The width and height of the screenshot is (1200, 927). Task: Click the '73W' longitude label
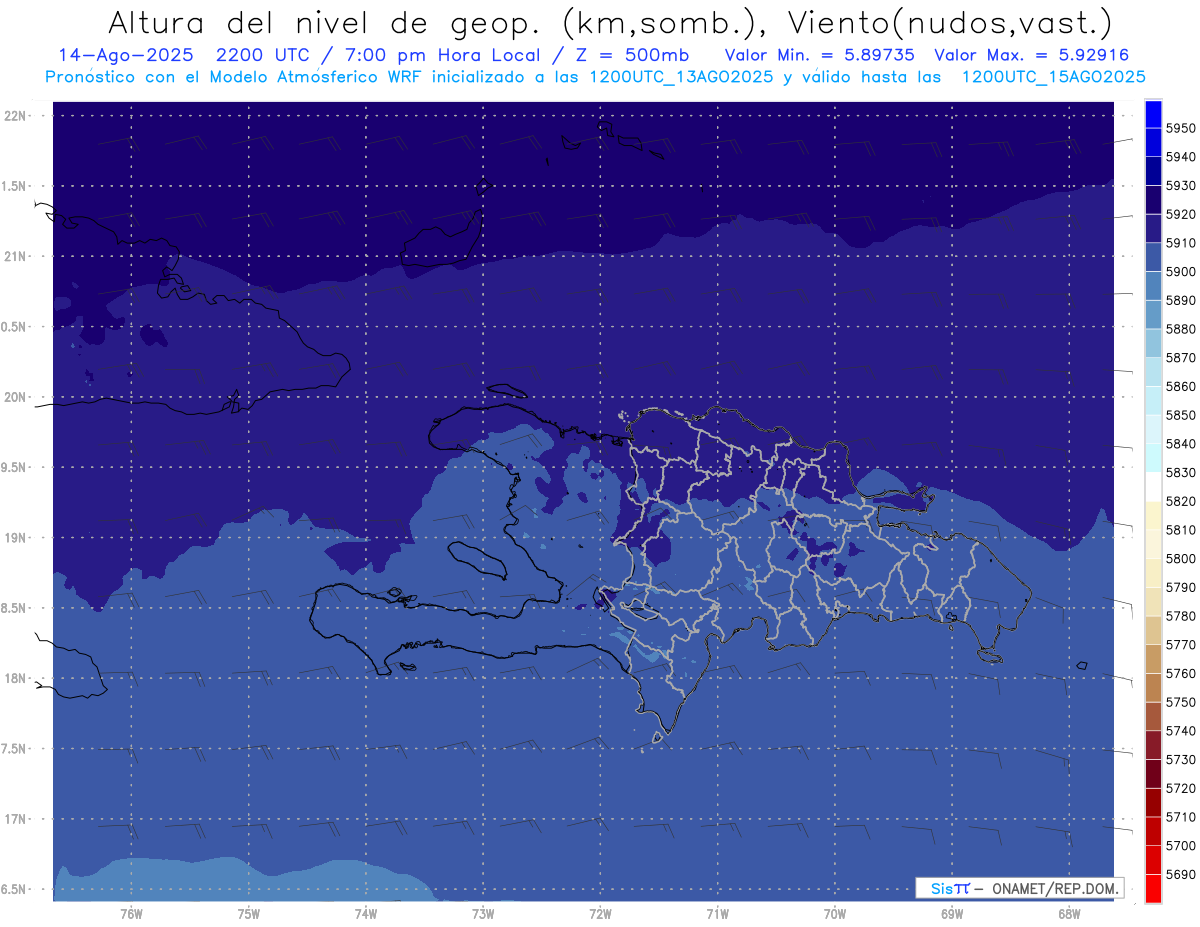pyautogui.click(x=482, y=913)
